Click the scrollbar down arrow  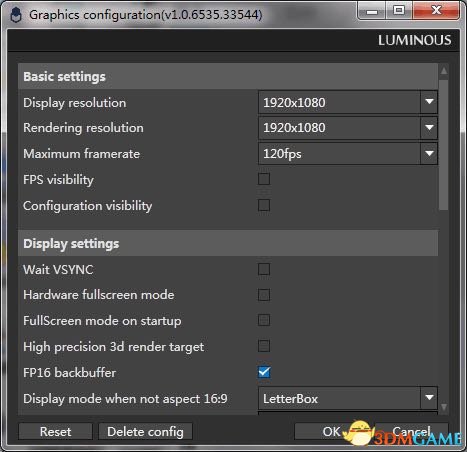click(444, 407)
